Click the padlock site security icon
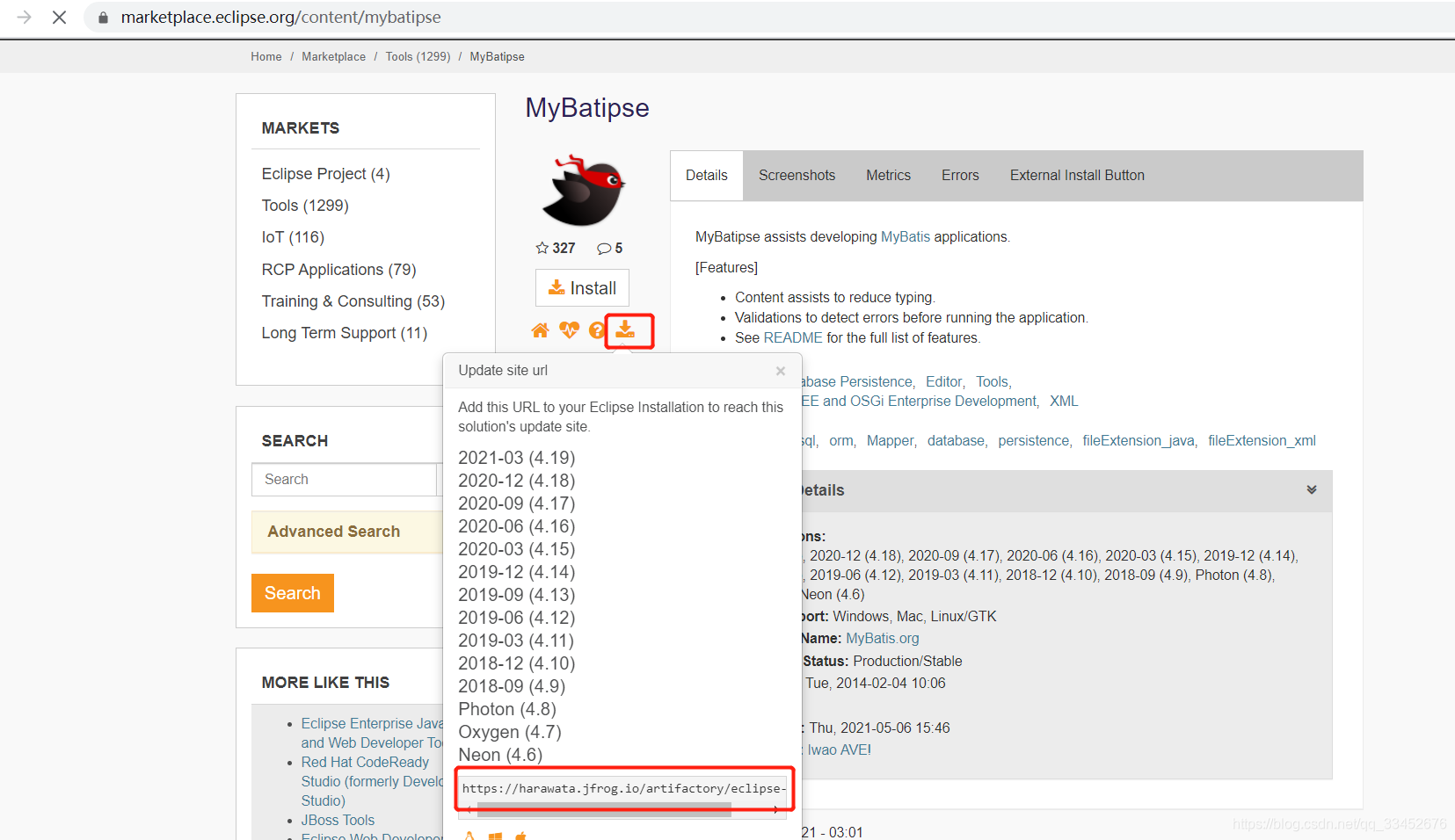 103,18
